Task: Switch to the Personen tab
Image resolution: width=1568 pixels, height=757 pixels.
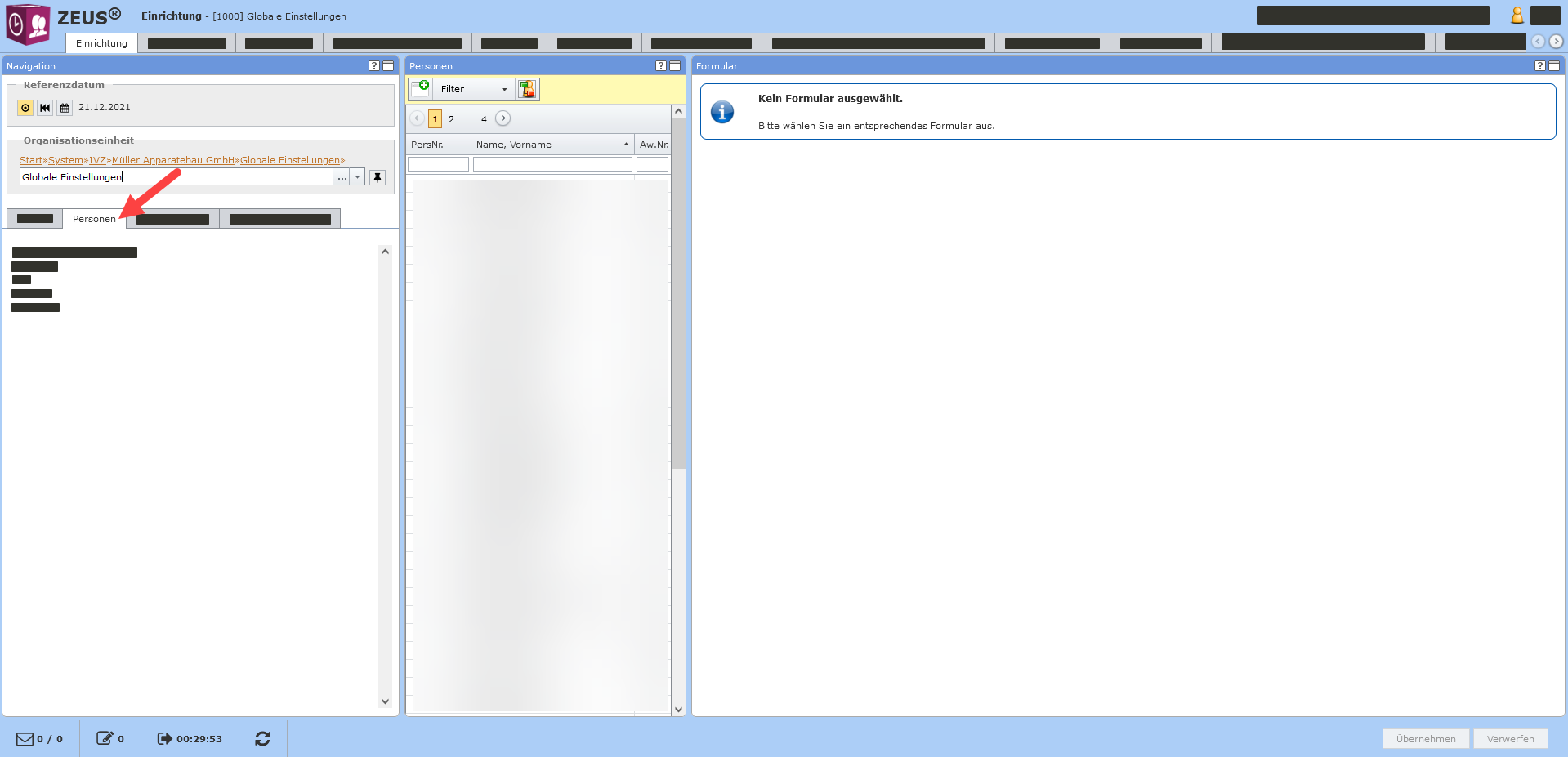Action: (x=94, y=219)
